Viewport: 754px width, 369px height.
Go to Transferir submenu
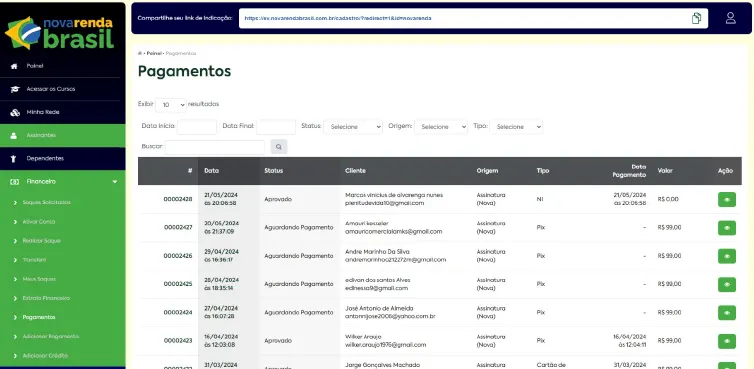pyautogui.click(x=35, y=260)
